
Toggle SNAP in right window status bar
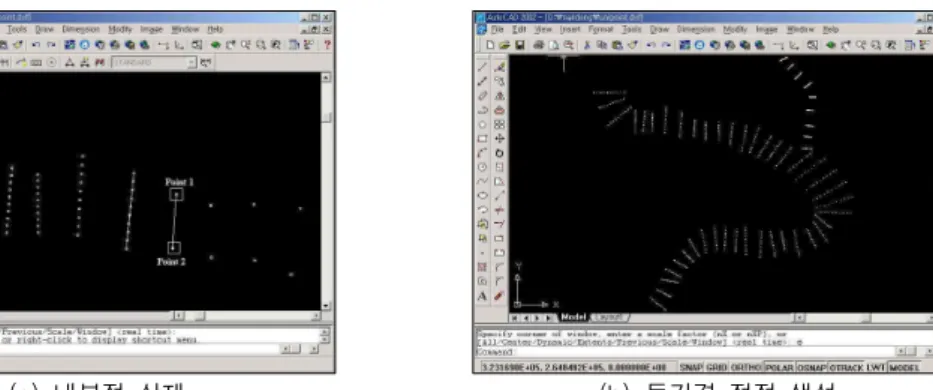(690, 367)
